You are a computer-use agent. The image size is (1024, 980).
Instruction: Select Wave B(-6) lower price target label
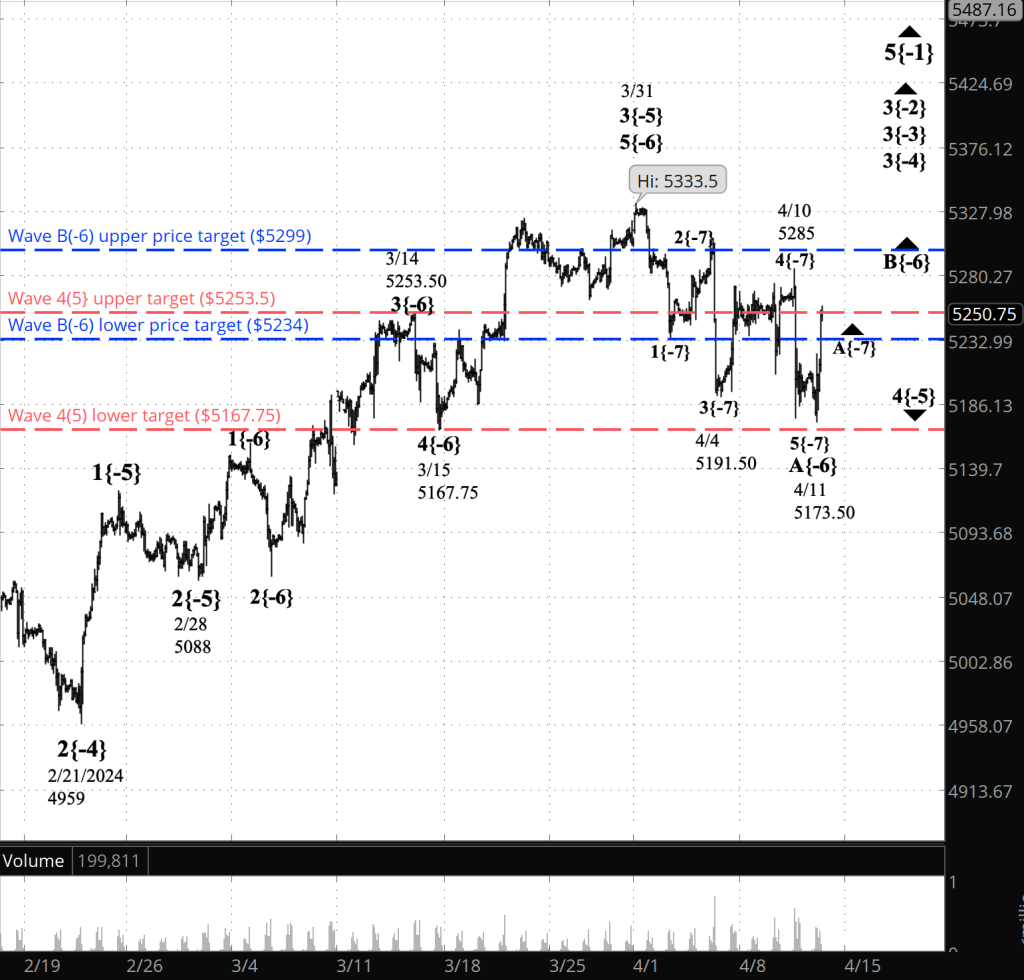(x=160, y=325)
